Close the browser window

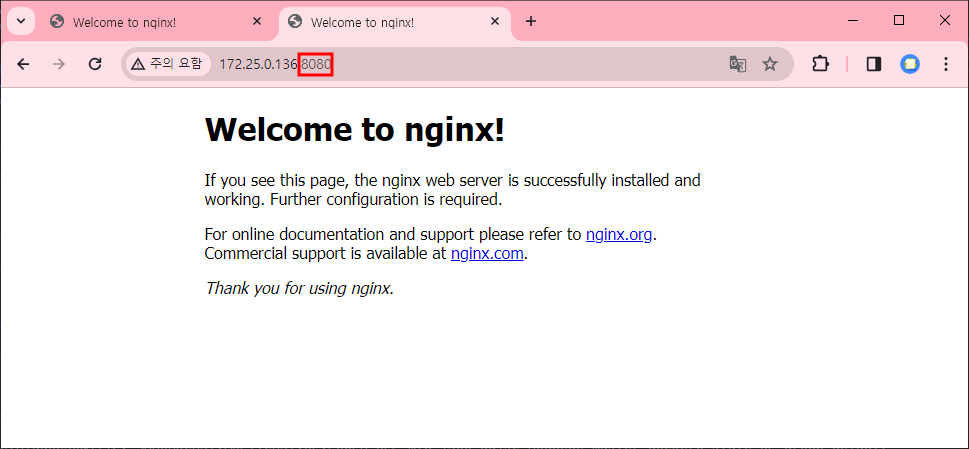tap(945, 20)
